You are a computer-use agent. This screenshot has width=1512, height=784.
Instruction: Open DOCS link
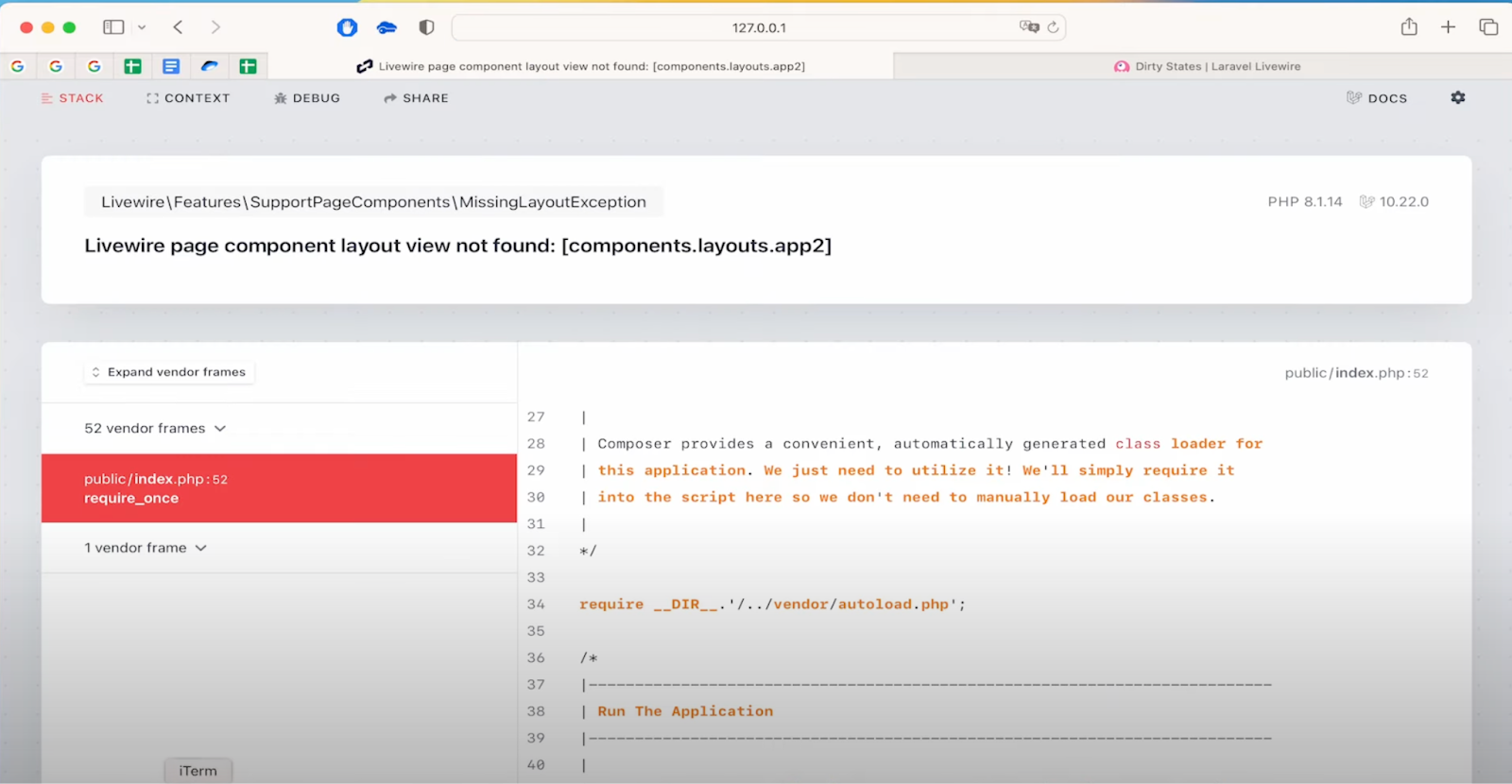[x=1377, y=98]
